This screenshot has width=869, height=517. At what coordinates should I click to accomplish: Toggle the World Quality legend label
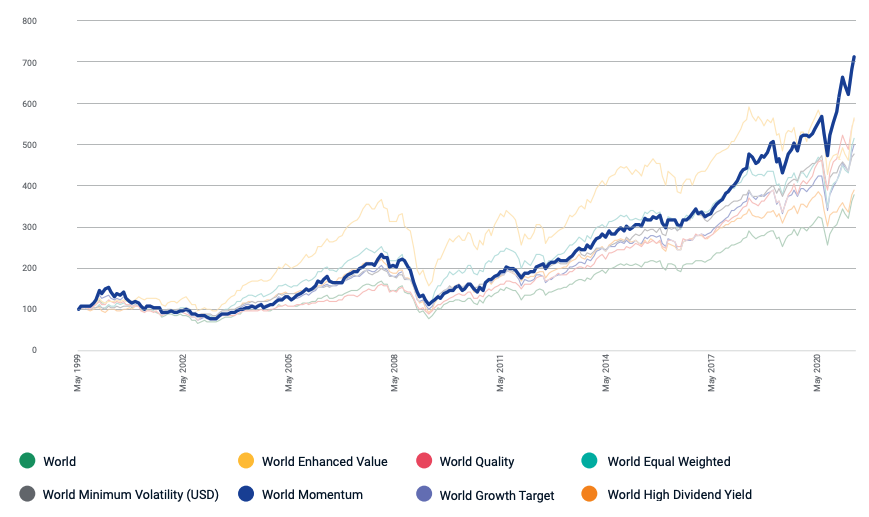[477, 462]
